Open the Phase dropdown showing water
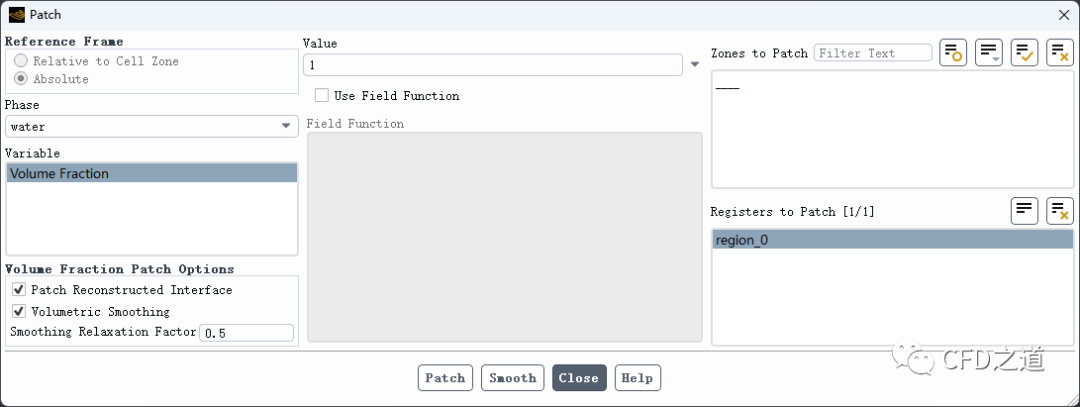1080x407 pixels. pos(152,127)
